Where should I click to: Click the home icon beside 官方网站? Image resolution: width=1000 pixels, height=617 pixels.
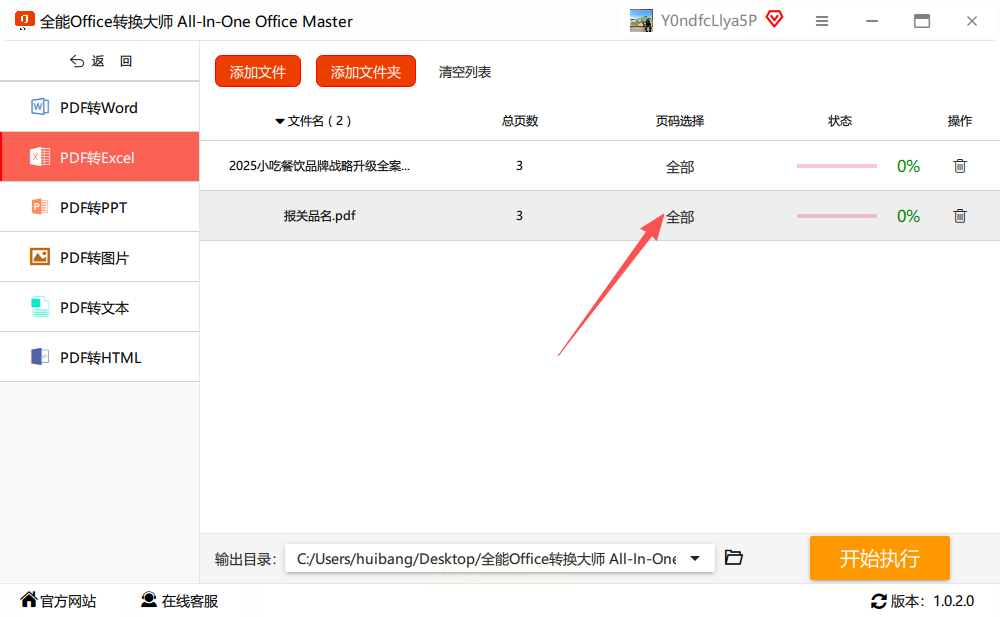[x=29, y=599]
